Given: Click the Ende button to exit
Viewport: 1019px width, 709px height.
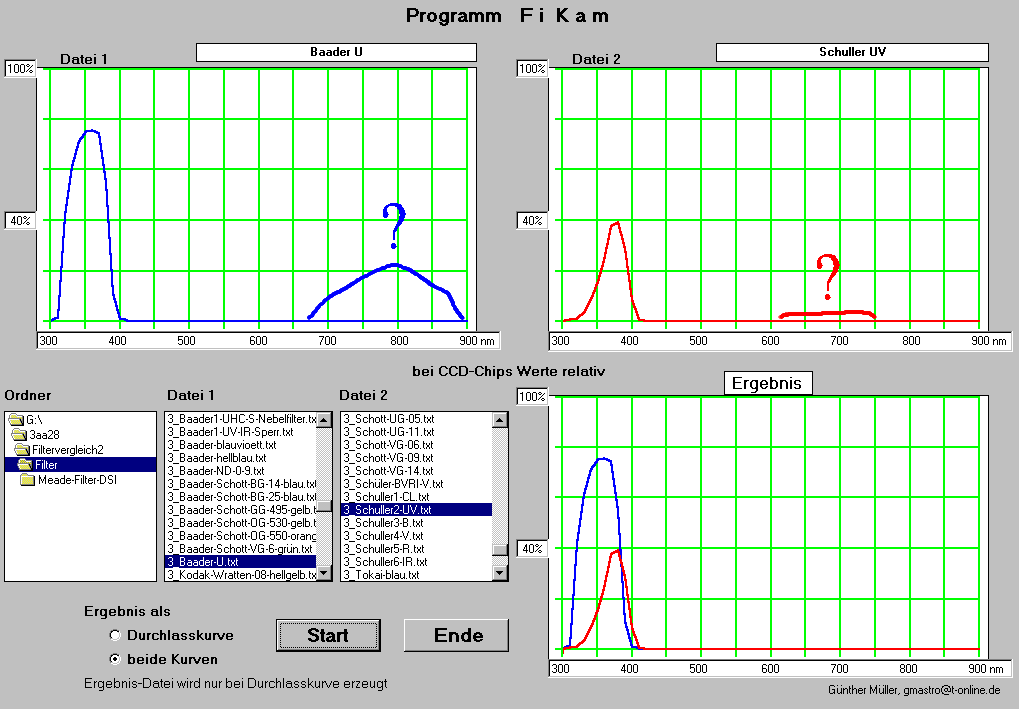Looking at the screenshot, I should click(456, 635).
